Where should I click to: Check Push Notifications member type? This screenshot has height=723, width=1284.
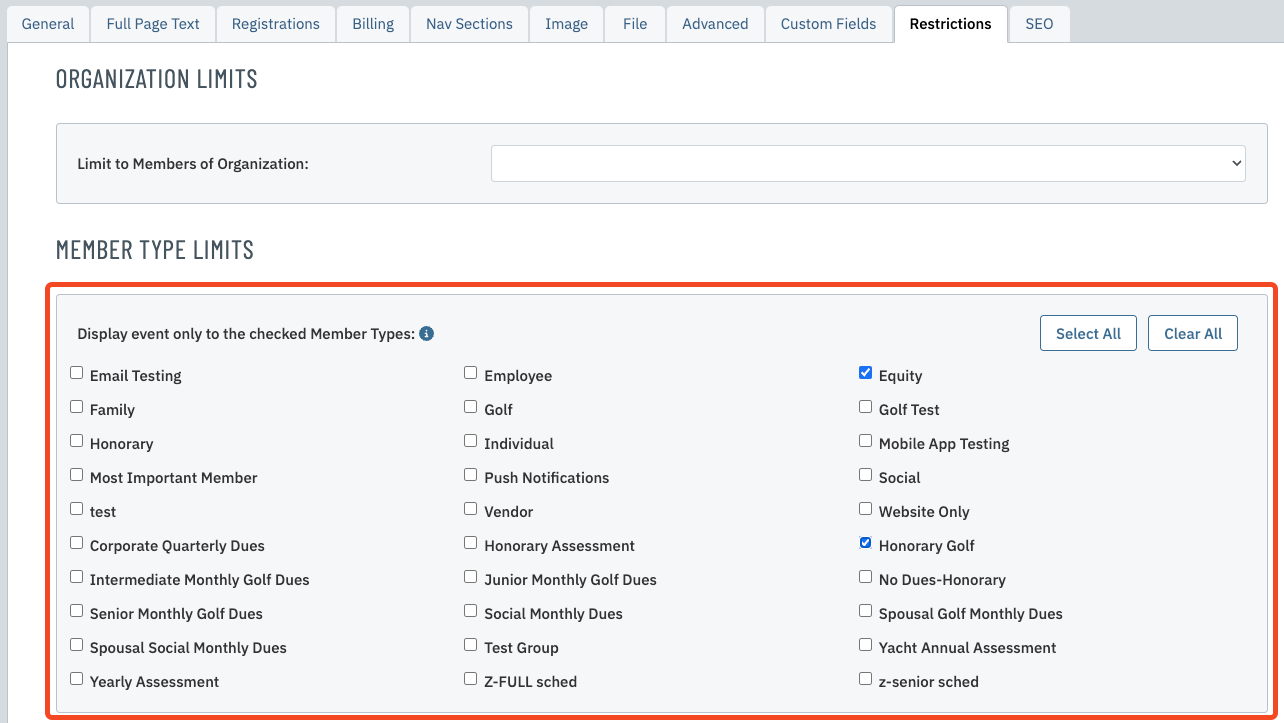471,475
